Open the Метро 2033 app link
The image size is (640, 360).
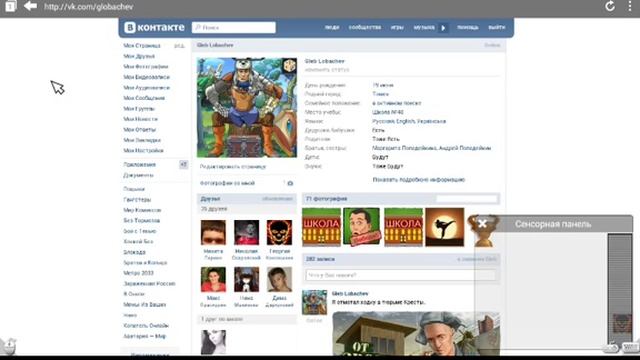[138, 273]
